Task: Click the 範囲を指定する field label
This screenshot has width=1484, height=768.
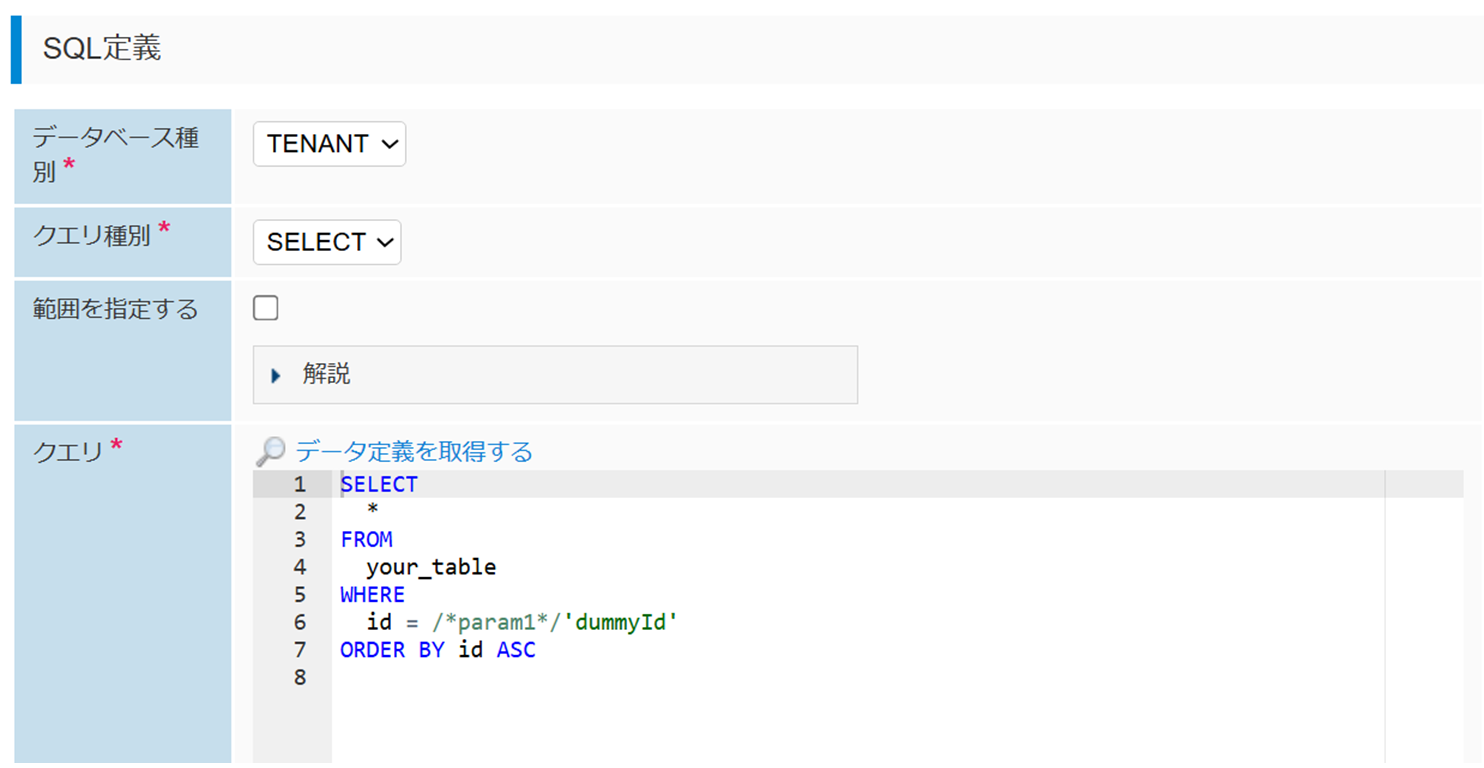Action: tap(116, 310)
